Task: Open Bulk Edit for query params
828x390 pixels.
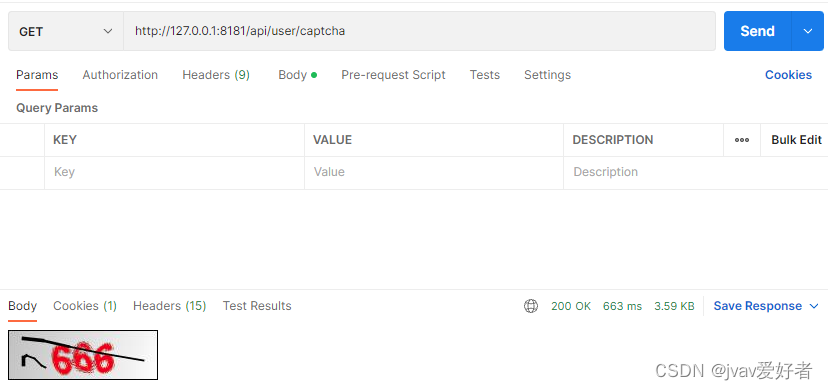Action: point(796,140)
